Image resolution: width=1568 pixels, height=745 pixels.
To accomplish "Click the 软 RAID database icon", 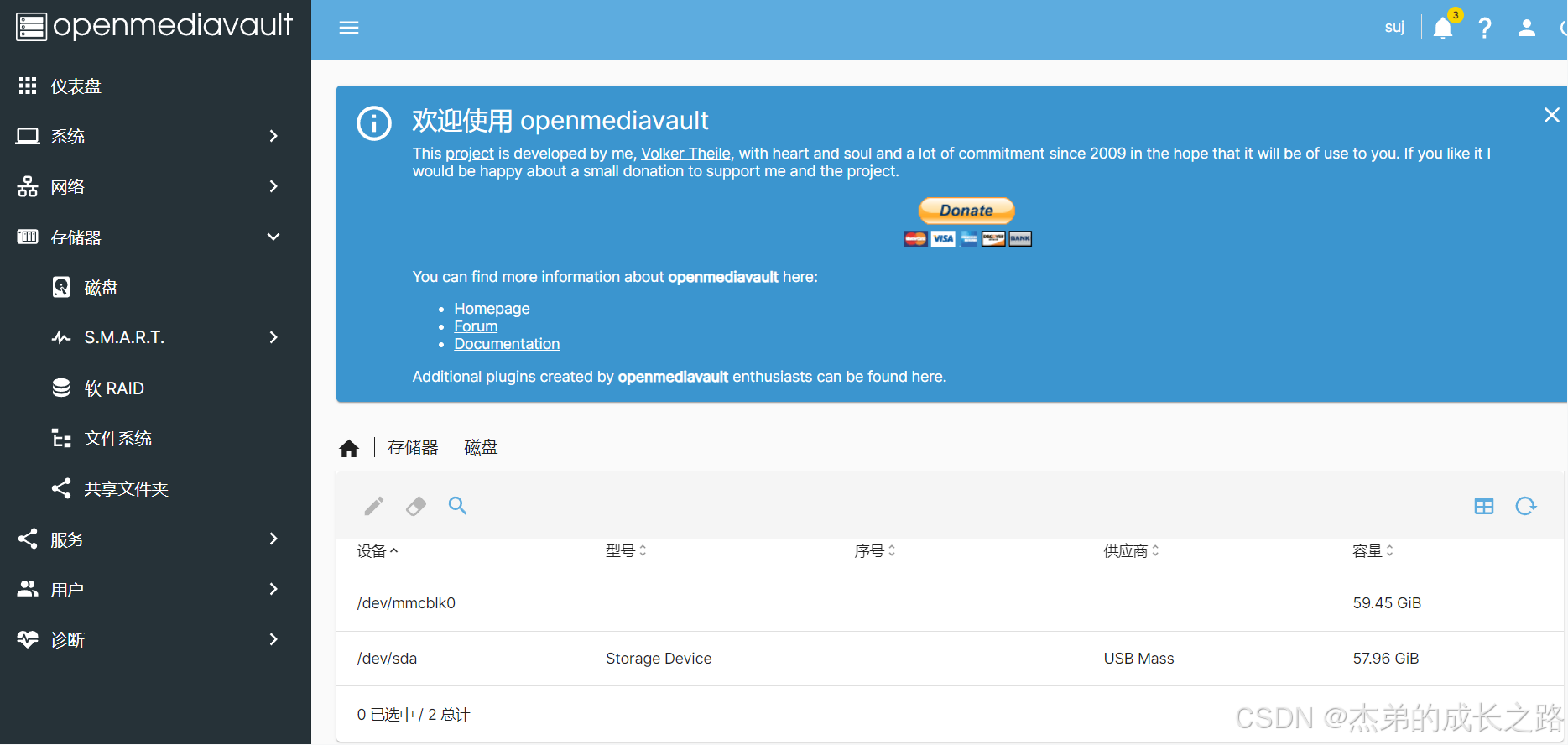I will click(x=61, y=388).
